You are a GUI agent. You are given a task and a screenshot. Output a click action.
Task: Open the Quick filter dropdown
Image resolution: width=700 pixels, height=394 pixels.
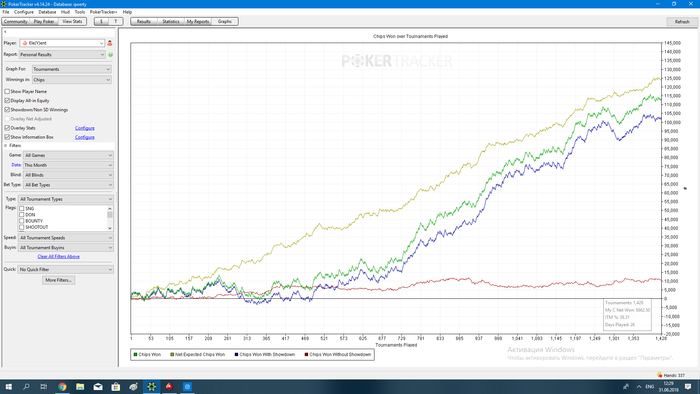[66, 270]
